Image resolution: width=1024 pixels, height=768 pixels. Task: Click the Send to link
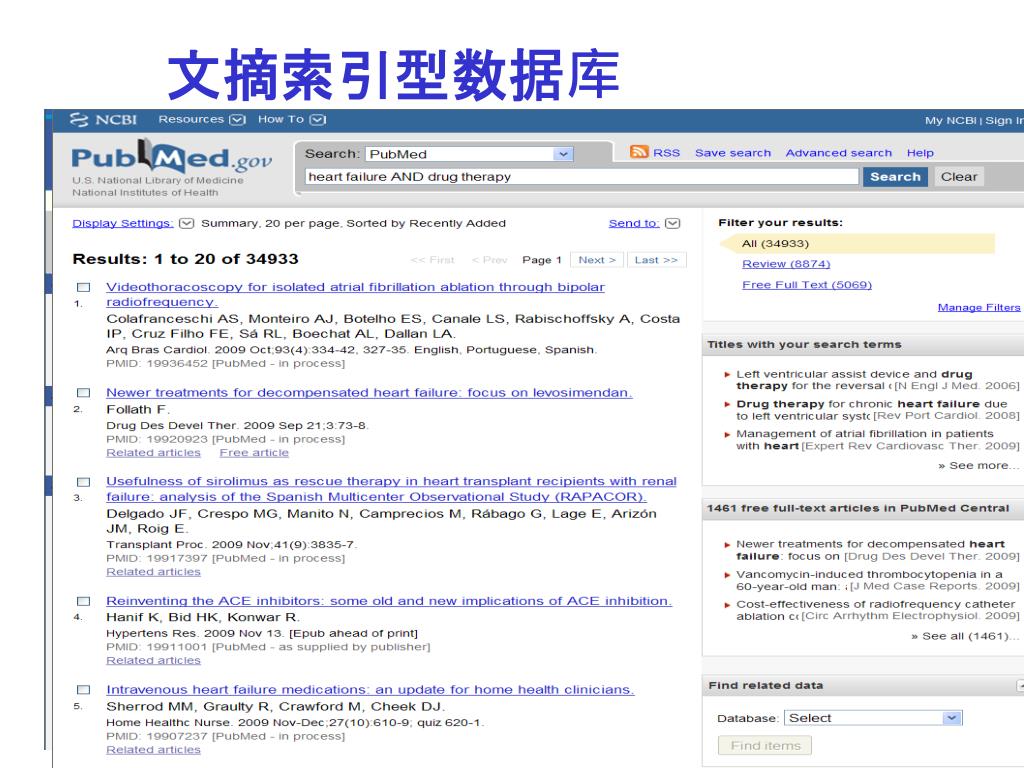coord(633,223)
